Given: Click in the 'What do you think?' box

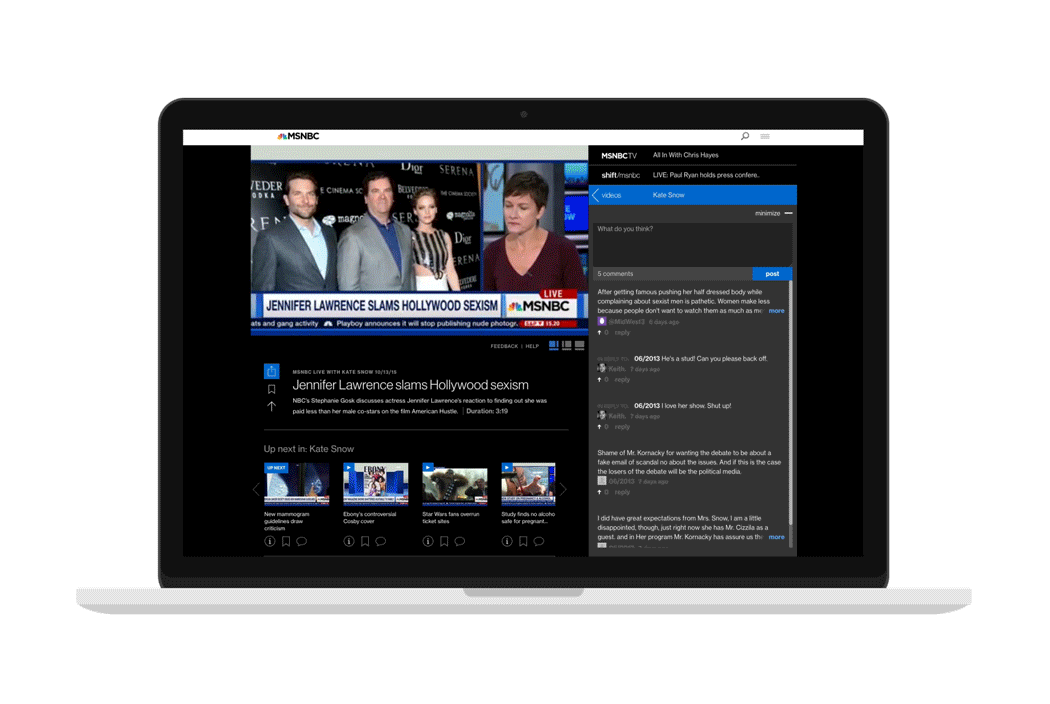Looking at the screenshot, I should click(692, 245).
